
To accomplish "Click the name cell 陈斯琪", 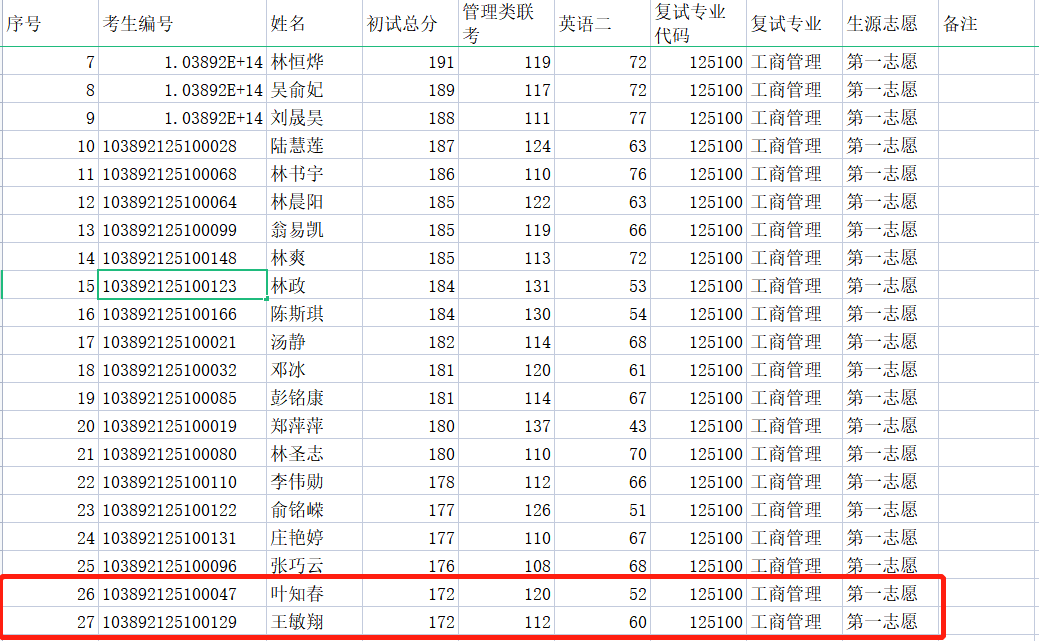I will [x=314, y=314].
